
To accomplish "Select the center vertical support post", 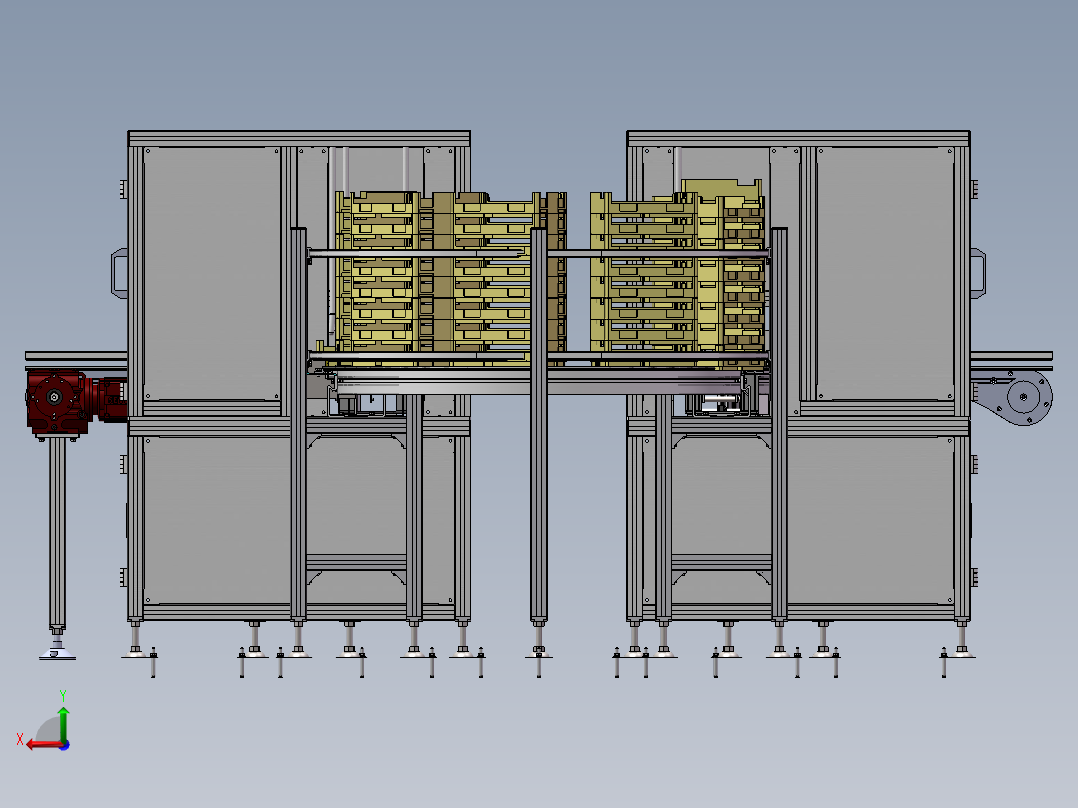I will pyautogui.click(x=539, y=426).
